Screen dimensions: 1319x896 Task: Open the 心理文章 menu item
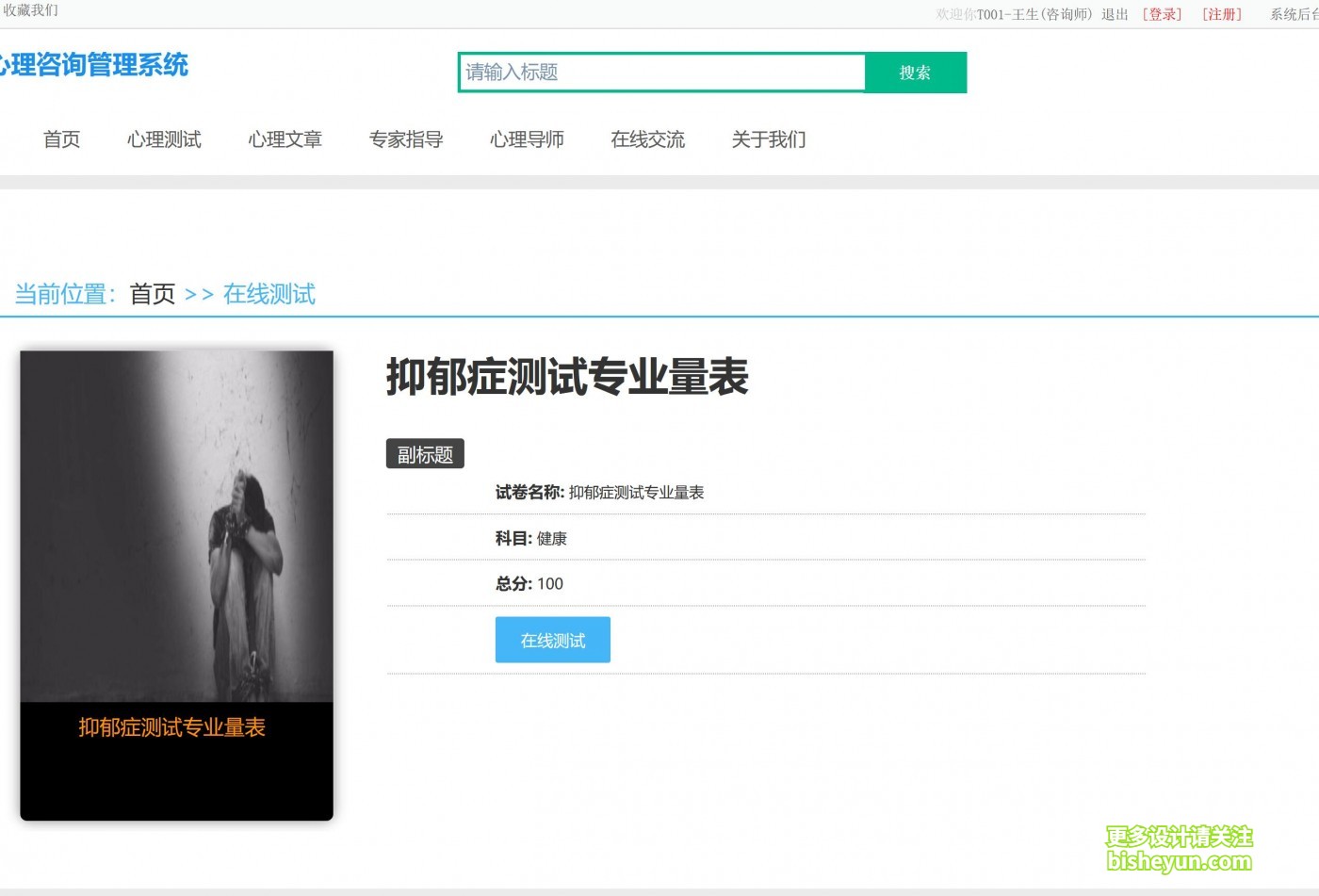285,139
